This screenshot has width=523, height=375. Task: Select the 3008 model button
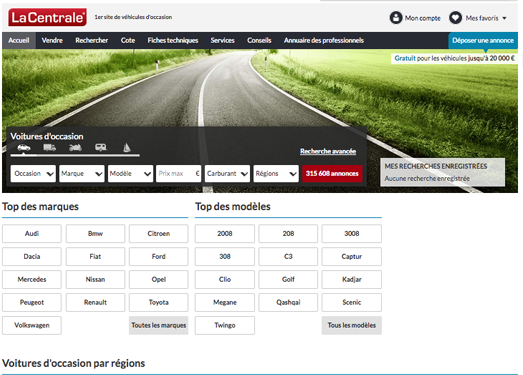point(352,234)
